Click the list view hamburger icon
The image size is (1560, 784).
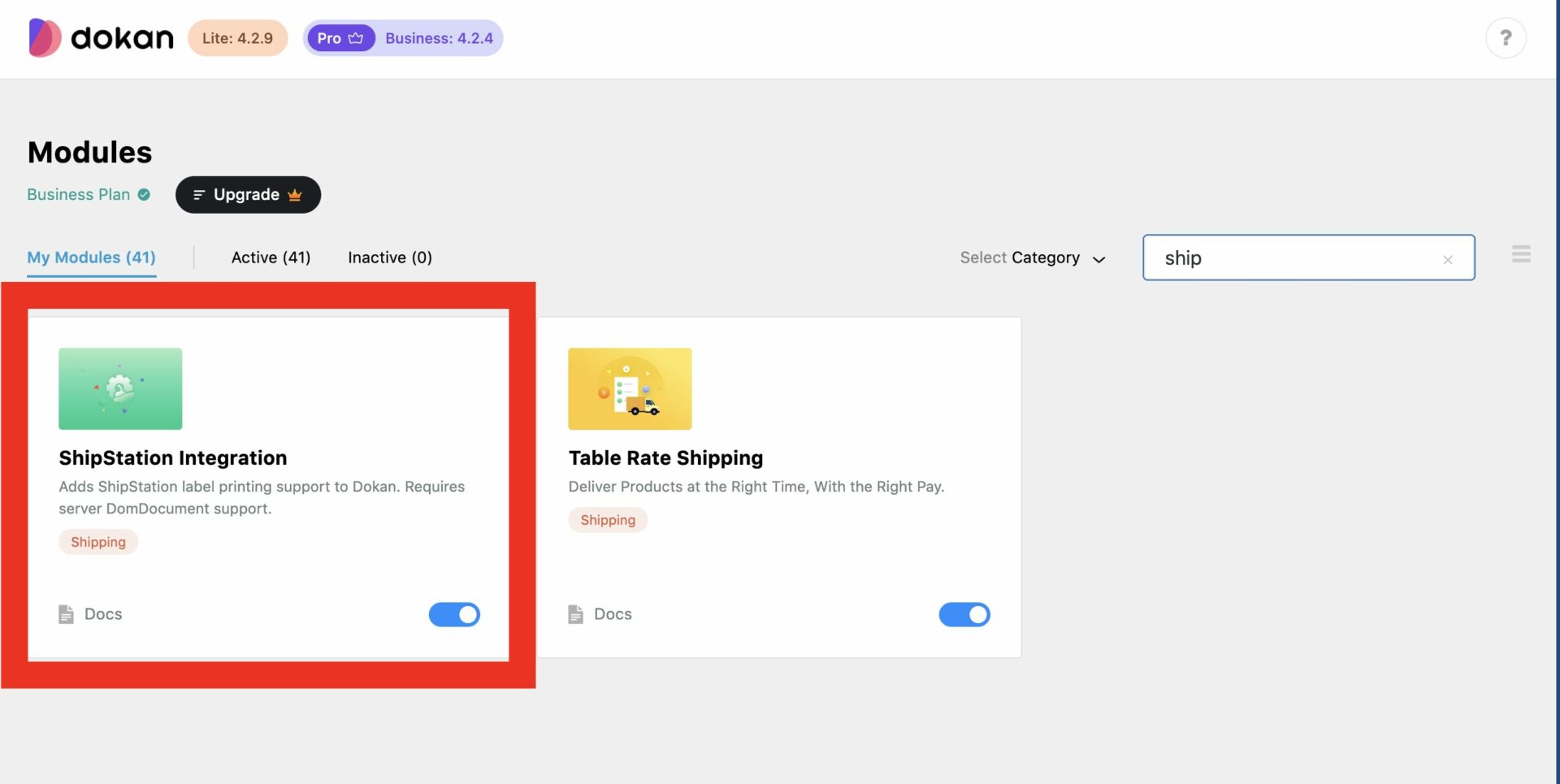point(1521,254)
